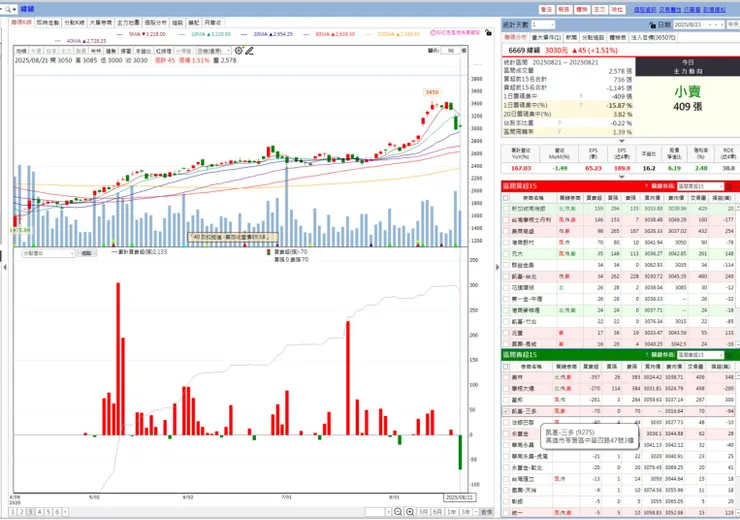Tick the checkbox for 港商野村 row
This screenshot has height=520, width=740.
506,243
